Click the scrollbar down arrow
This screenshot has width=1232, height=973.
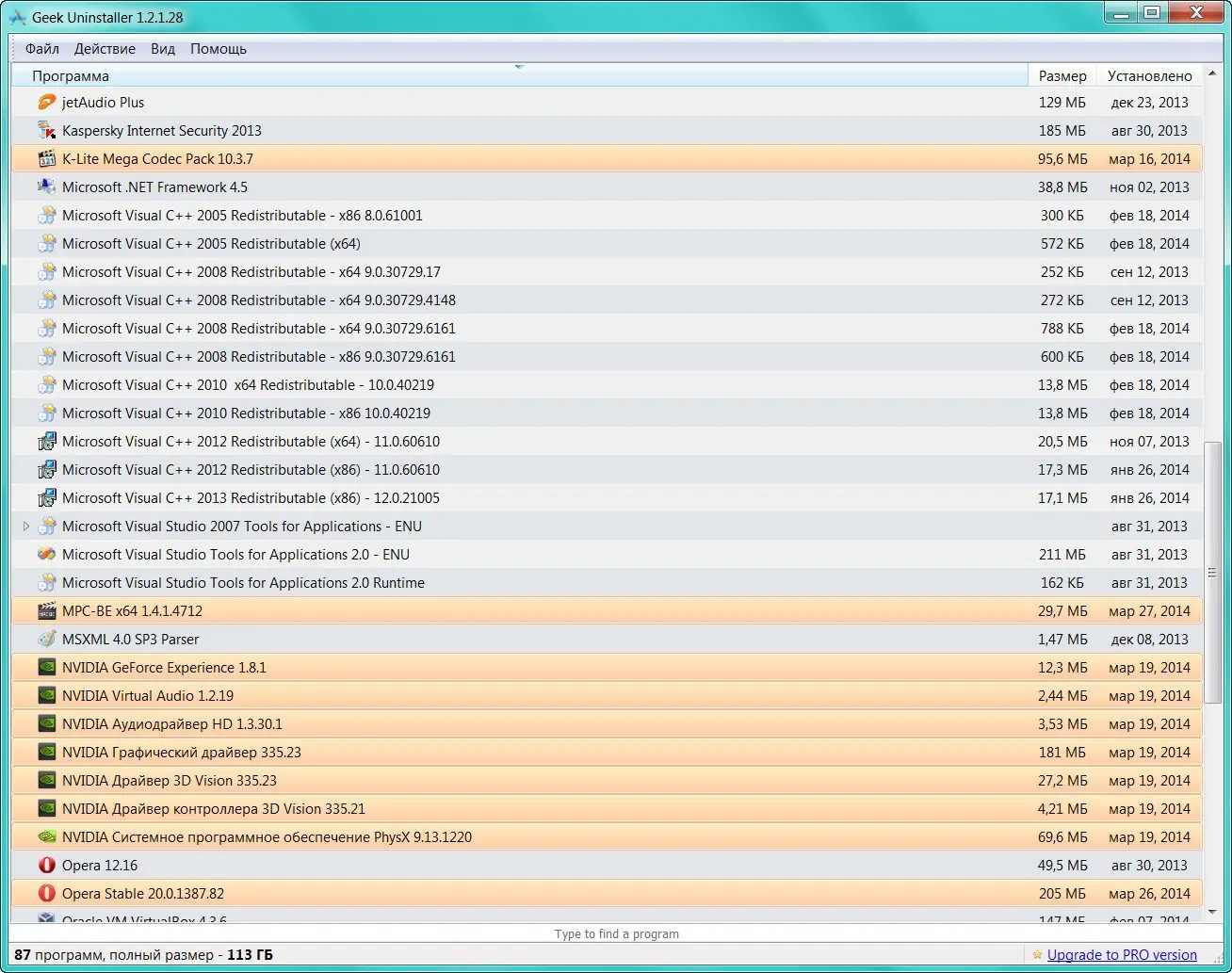click(1213, 912)
